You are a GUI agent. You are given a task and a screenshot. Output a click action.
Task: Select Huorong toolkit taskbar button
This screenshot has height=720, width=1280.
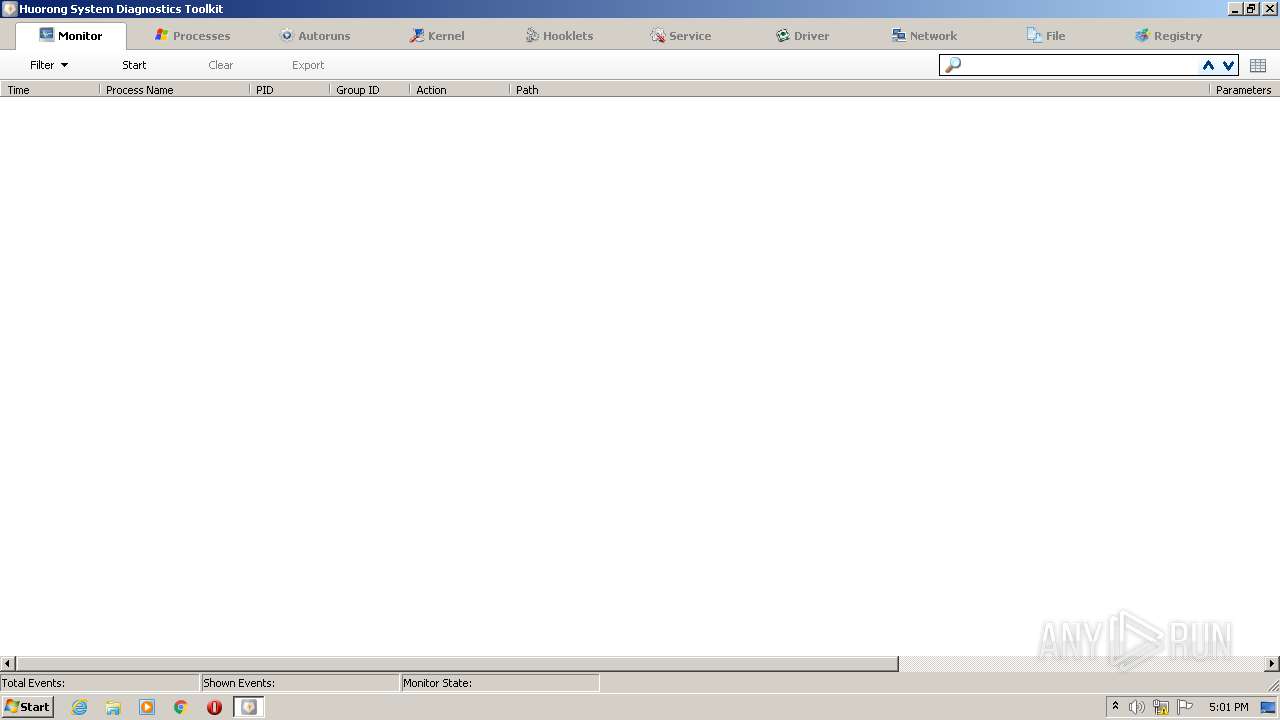pyautogui.click(x=249, y=707)
